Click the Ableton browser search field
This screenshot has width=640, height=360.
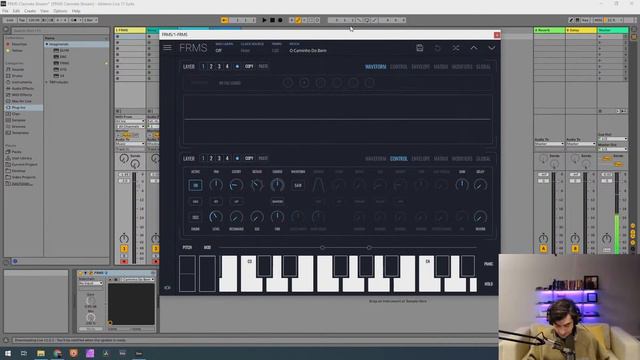click(60, 30)
